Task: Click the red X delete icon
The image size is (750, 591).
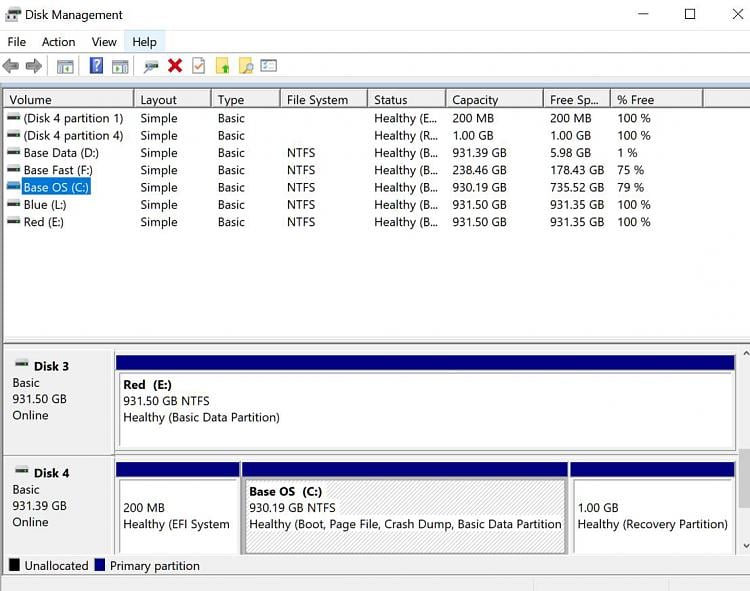Action: (x=175, y=66)
